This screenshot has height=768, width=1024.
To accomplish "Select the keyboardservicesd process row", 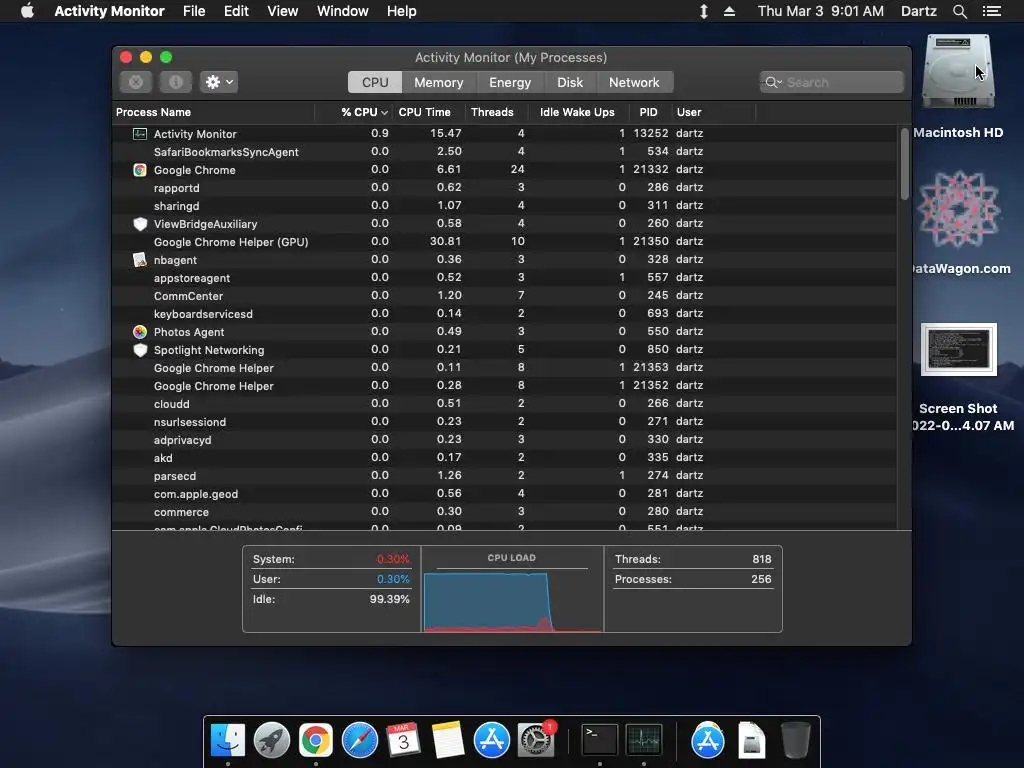I will [x=505, y=313].
